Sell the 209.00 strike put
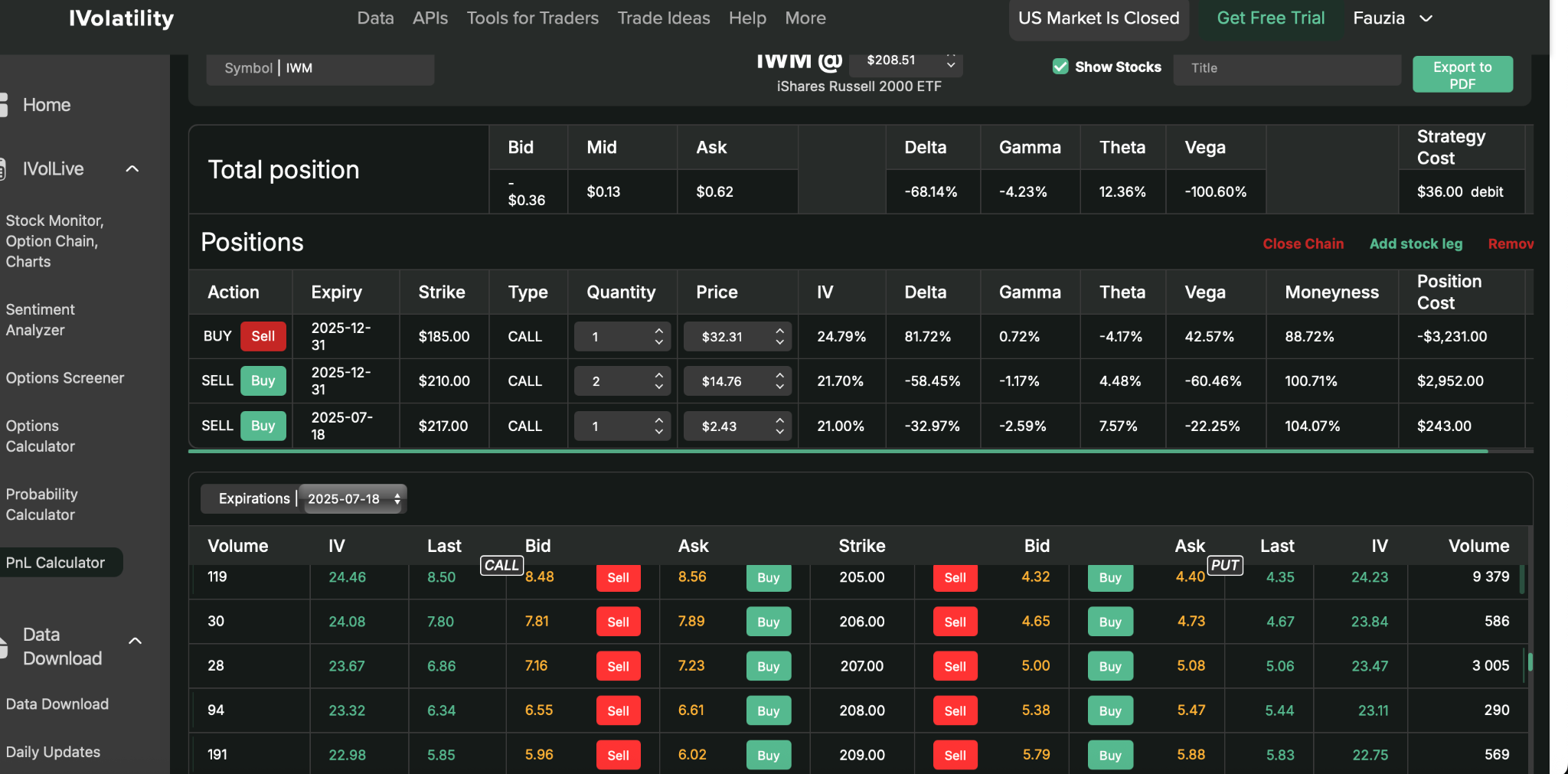 (955, 756)
